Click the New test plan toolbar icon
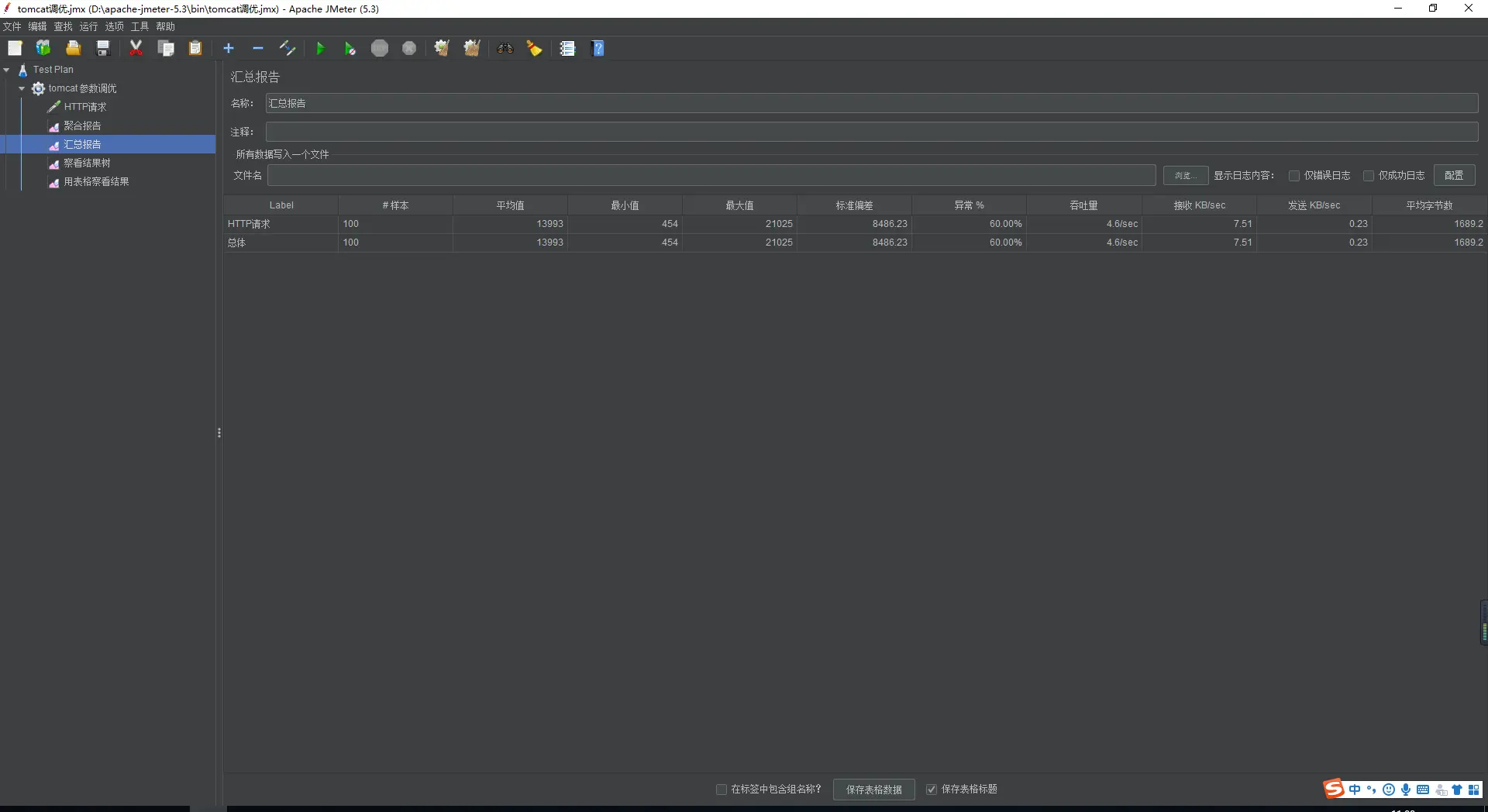The image size is (1488, 812). pos(15,48)
